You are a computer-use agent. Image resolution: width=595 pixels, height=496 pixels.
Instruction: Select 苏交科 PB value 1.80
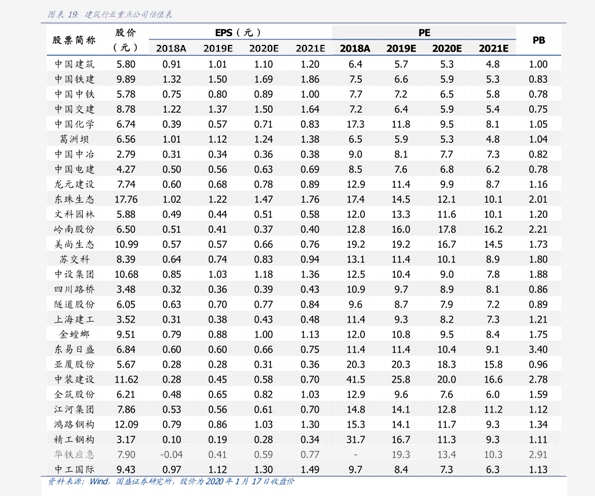538,259
